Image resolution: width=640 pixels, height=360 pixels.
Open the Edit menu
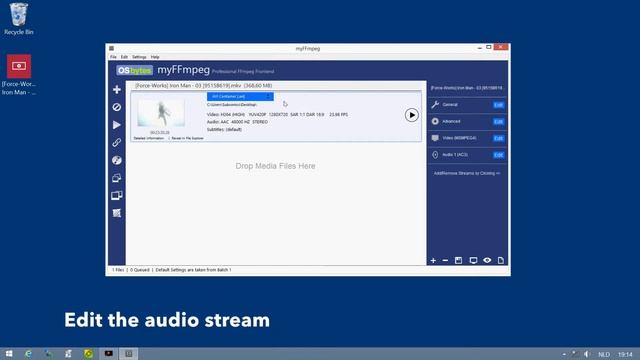pyautogui.click(x=124, y=57)
